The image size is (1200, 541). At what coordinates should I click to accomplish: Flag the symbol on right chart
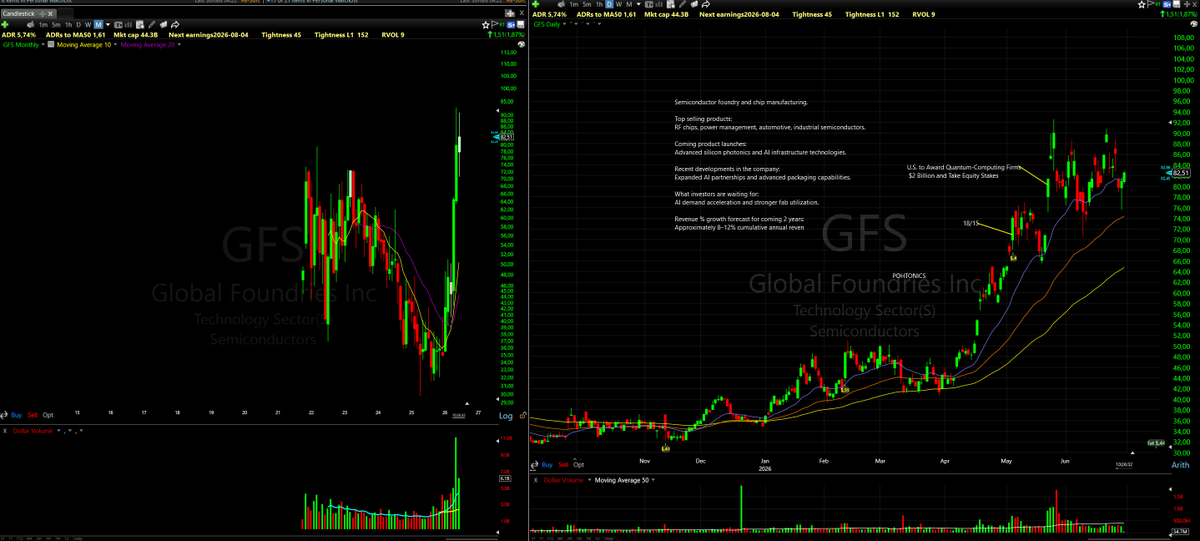click(x=1151, y=4)
